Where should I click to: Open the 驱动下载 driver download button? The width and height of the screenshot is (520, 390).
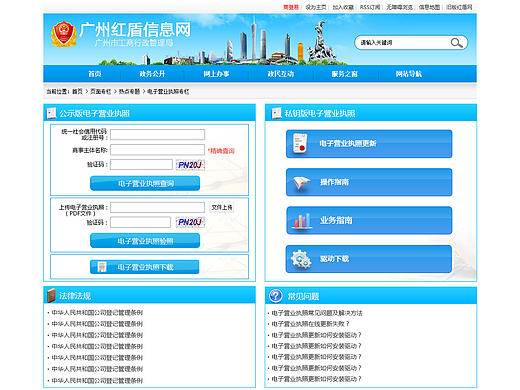pos(369,259)
